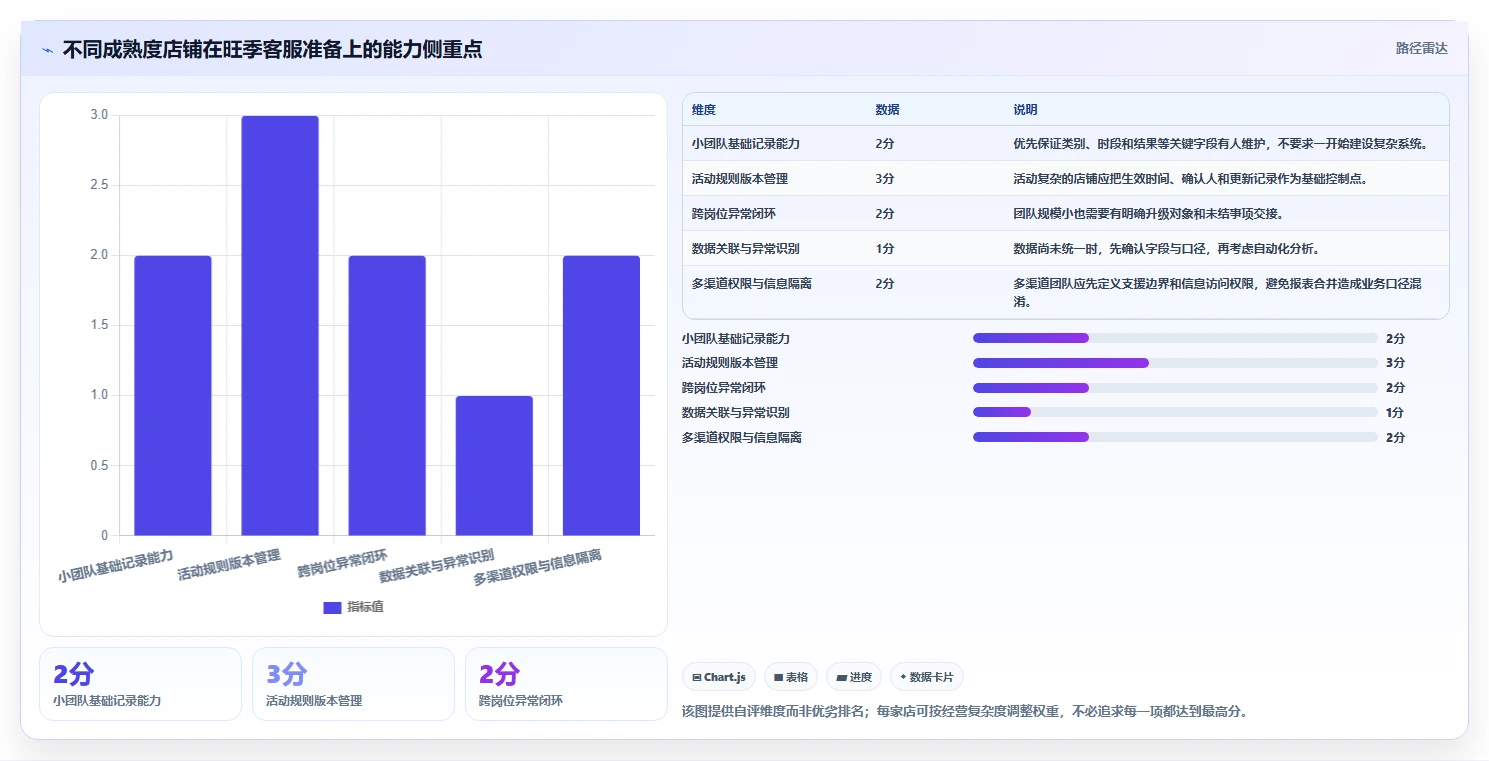Click the 多渠道权限与信息隔离 label left of its progress bar

coord(742,437)
